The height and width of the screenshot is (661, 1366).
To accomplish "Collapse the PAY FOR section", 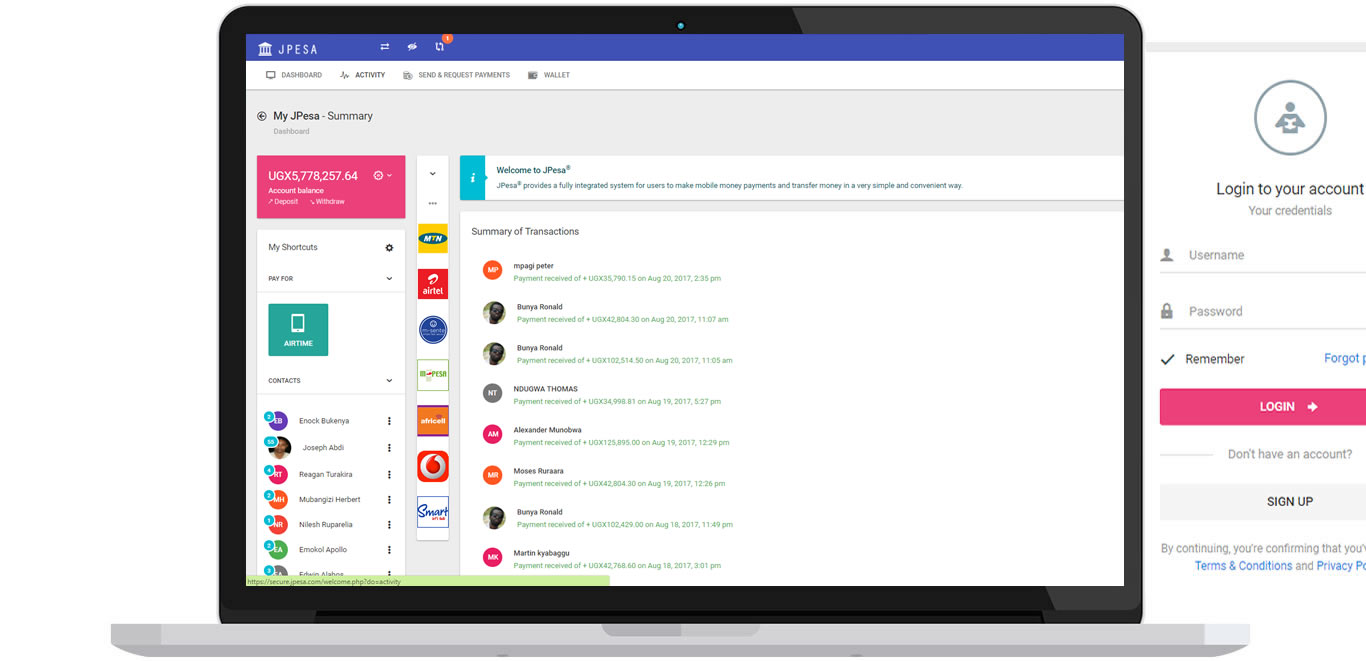I will (389, 279).
